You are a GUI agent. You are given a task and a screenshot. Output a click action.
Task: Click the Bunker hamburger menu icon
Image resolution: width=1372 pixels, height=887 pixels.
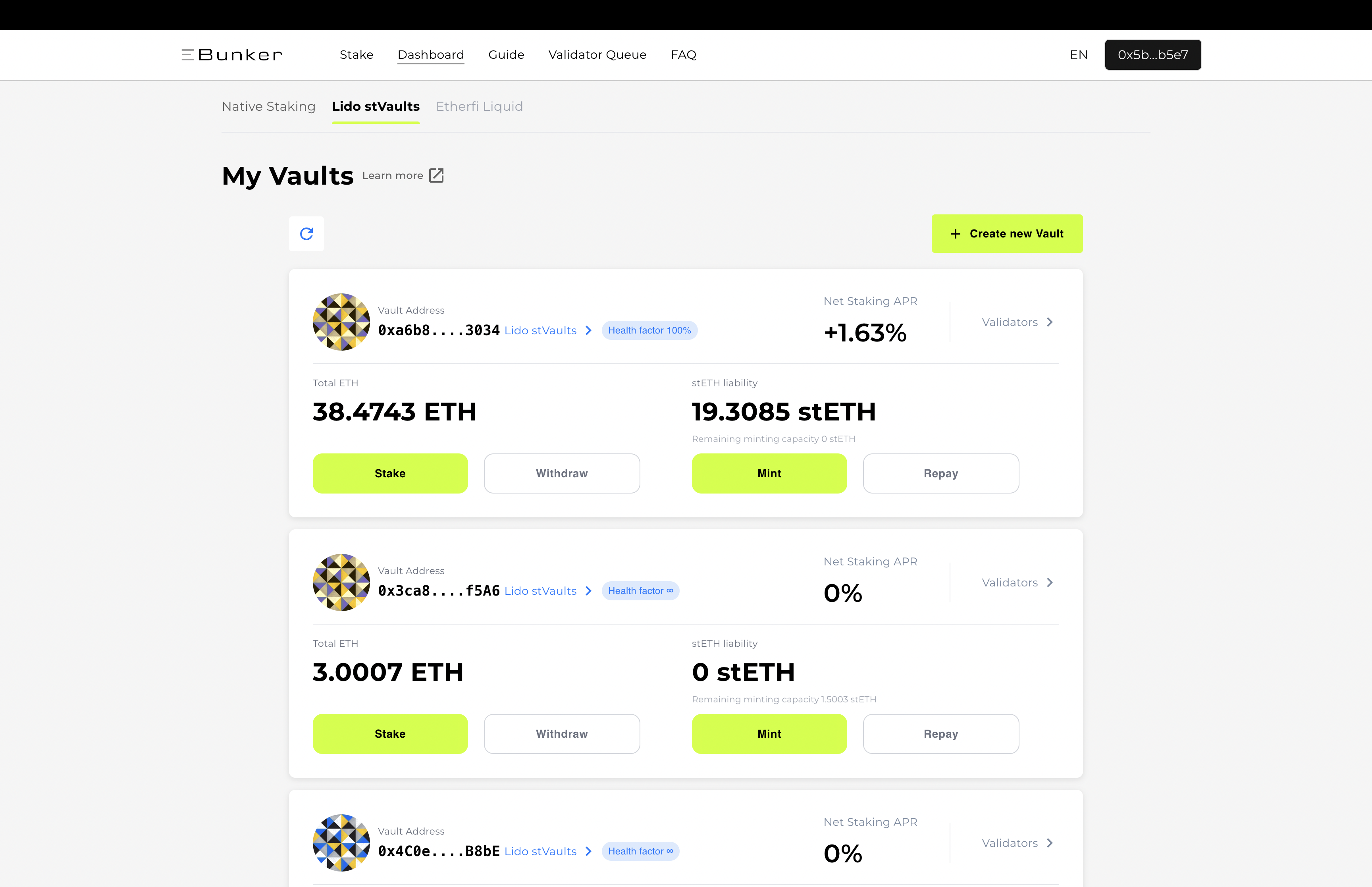coord(187,55)
